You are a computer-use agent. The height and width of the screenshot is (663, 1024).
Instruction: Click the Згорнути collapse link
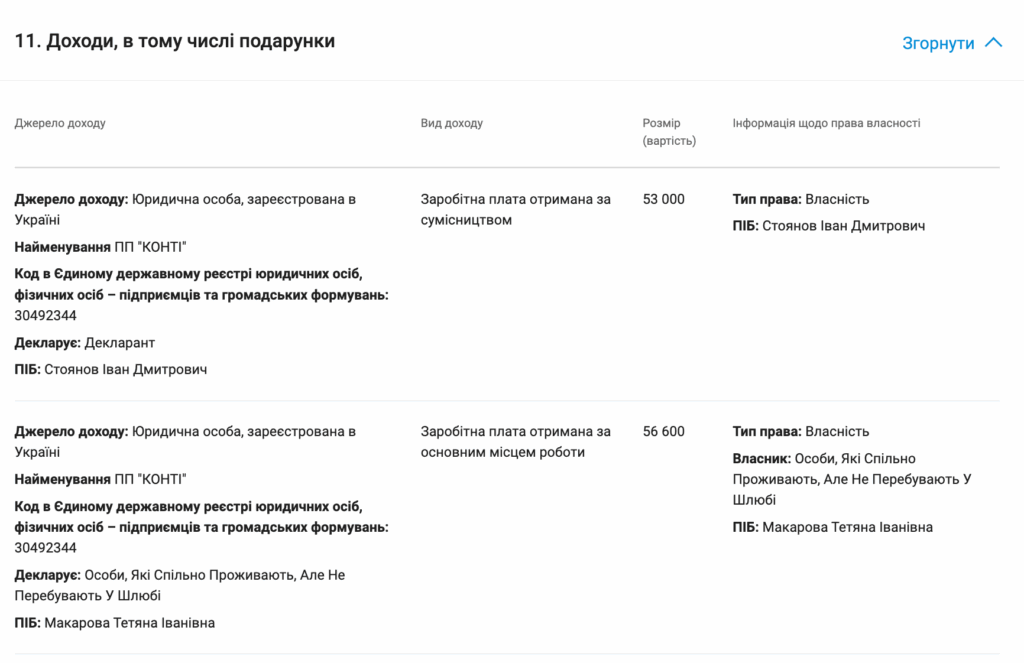click(x=937, y=43)
